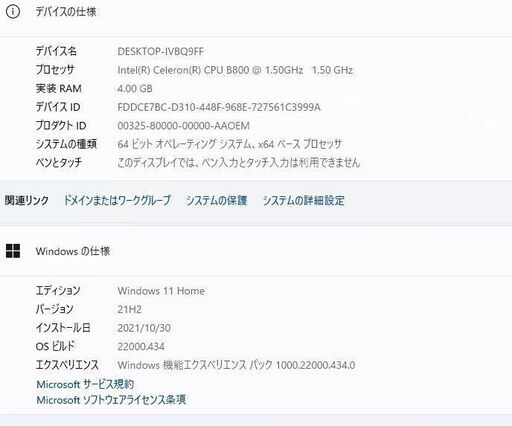This screenshot has height=426, width=512.
Task: Click the 4.00 GB installed RAM value
Action: 135,89
